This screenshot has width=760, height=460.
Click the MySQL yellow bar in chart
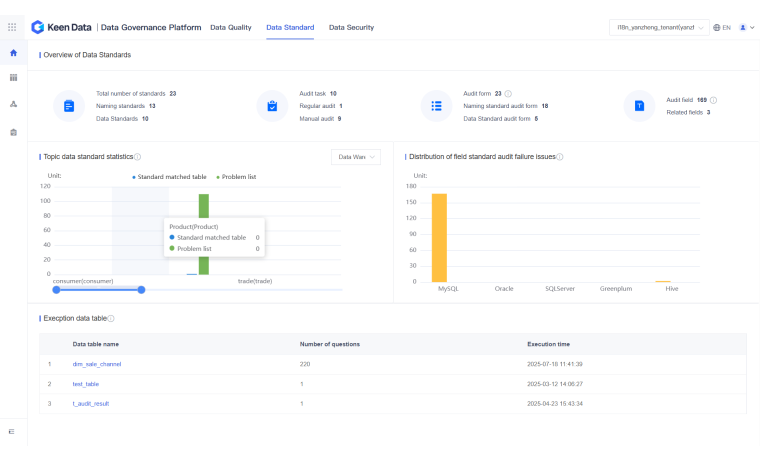(x=439, y=237)
